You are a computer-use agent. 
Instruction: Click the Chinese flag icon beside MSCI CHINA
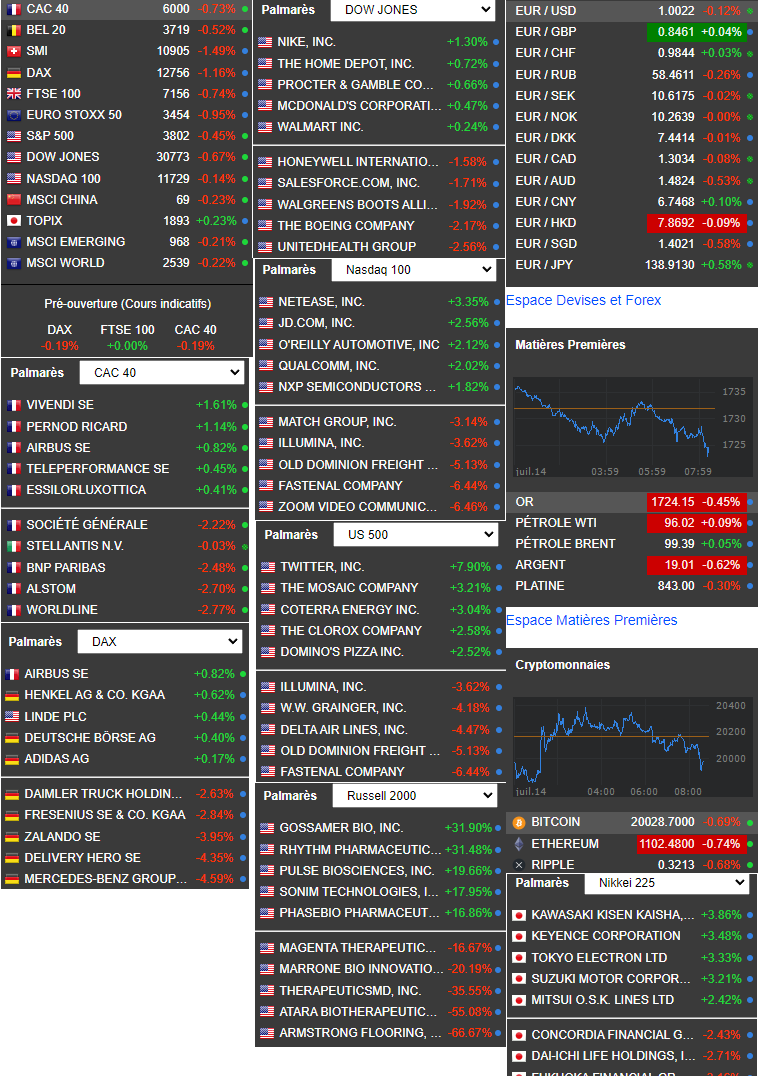[14, 200]
